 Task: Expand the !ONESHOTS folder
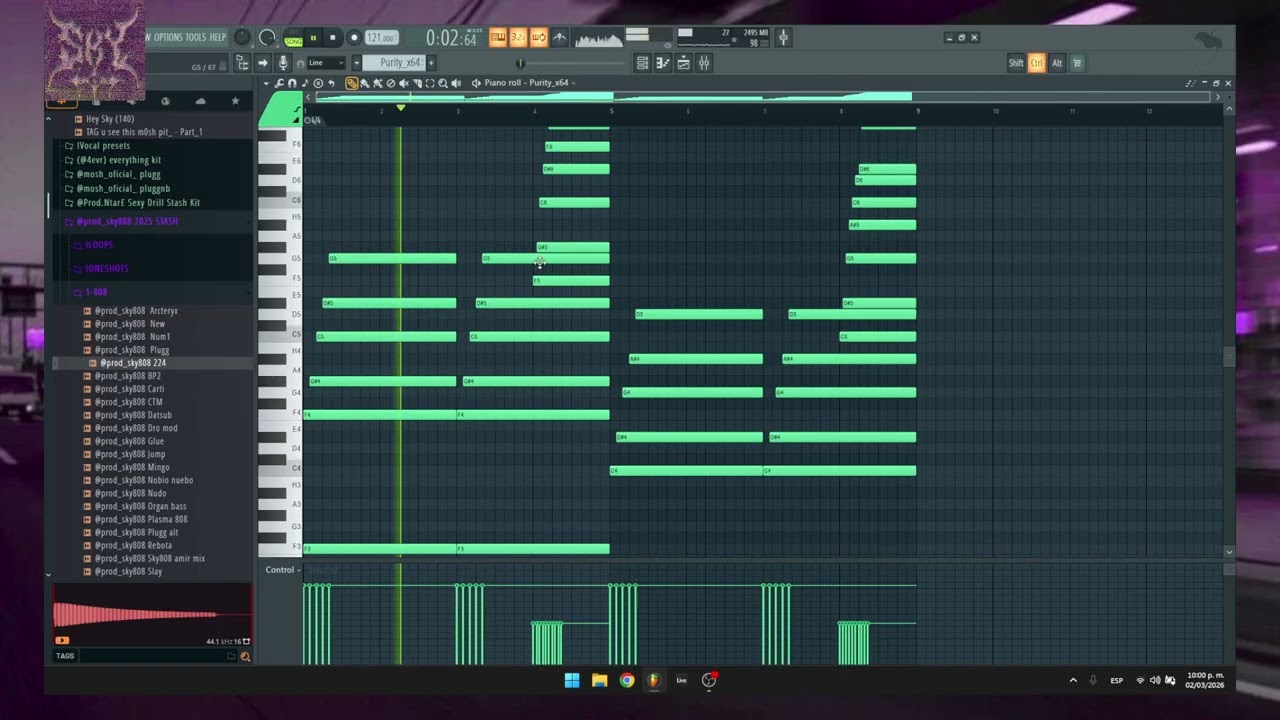click(106, 268)
